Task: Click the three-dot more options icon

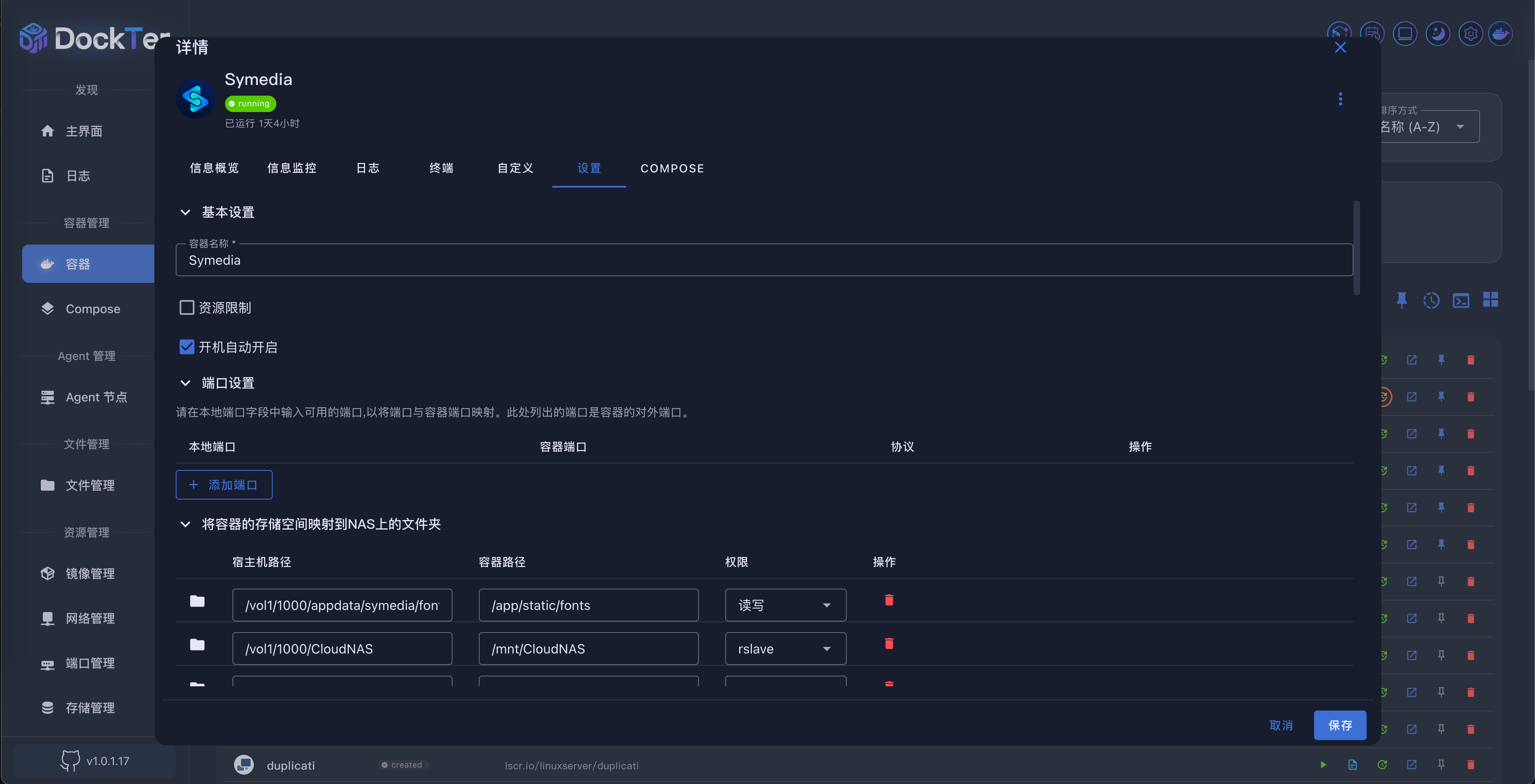Action: (1340, 99)
